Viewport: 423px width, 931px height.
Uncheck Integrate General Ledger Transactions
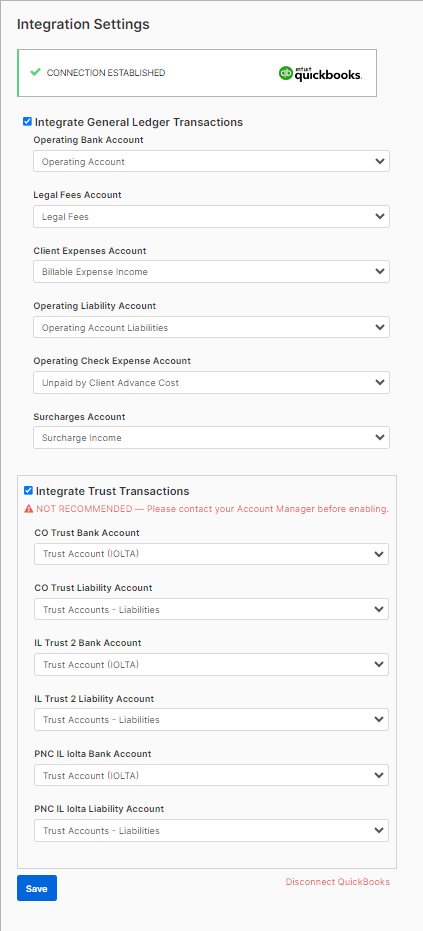(x=27, y=122)
